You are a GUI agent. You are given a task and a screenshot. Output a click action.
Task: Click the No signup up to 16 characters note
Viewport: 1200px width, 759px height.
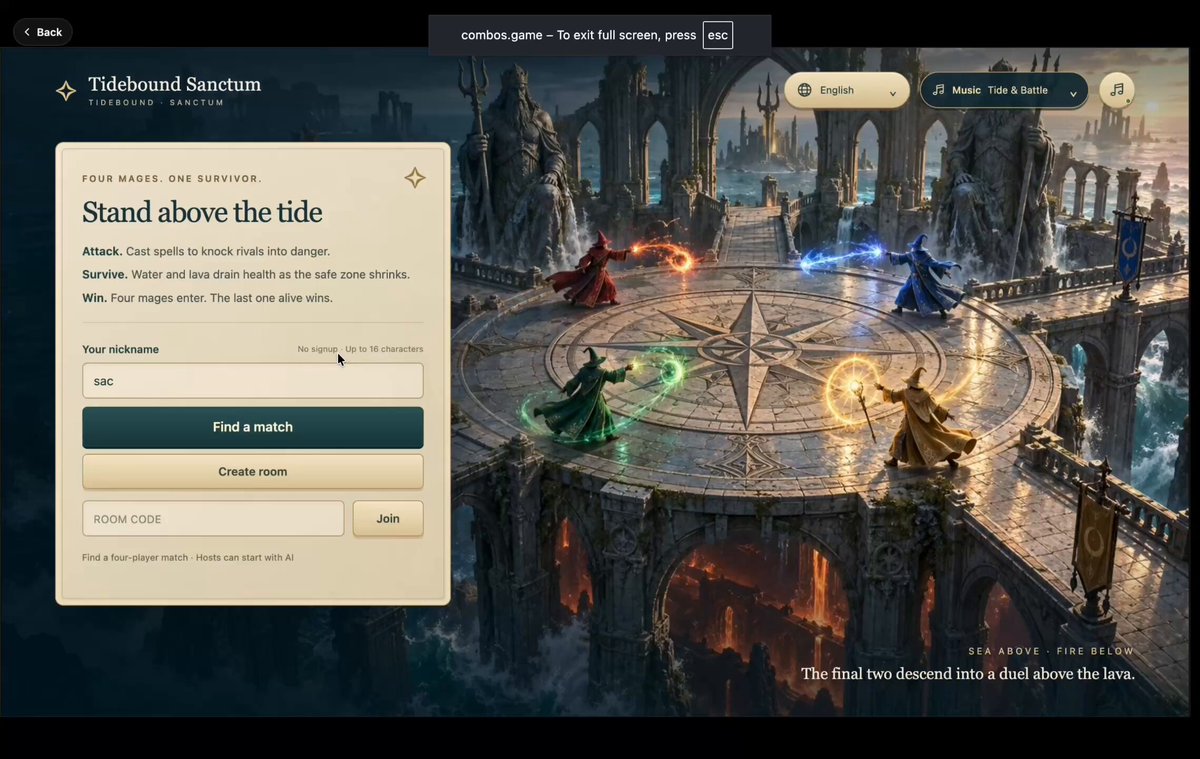point(360,349)
